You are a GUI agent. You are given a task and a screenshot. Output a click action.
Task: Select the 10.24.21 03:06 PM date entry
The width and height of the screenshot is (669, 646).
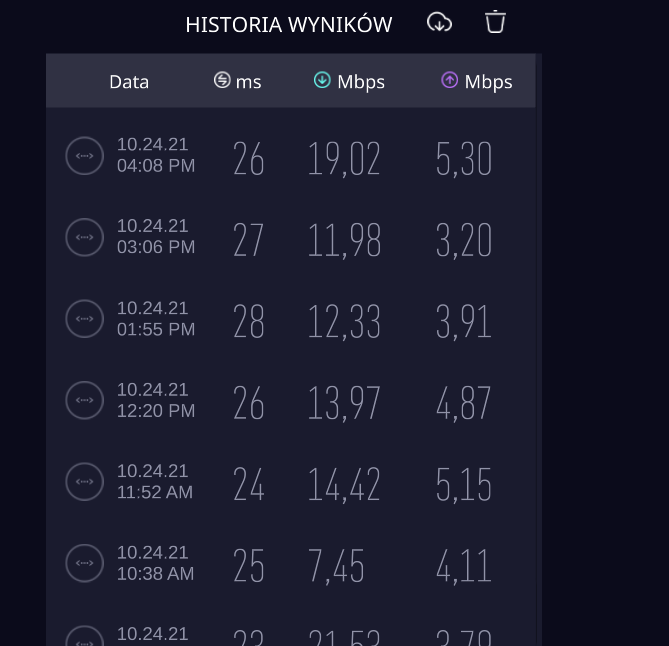pos(156,236)
